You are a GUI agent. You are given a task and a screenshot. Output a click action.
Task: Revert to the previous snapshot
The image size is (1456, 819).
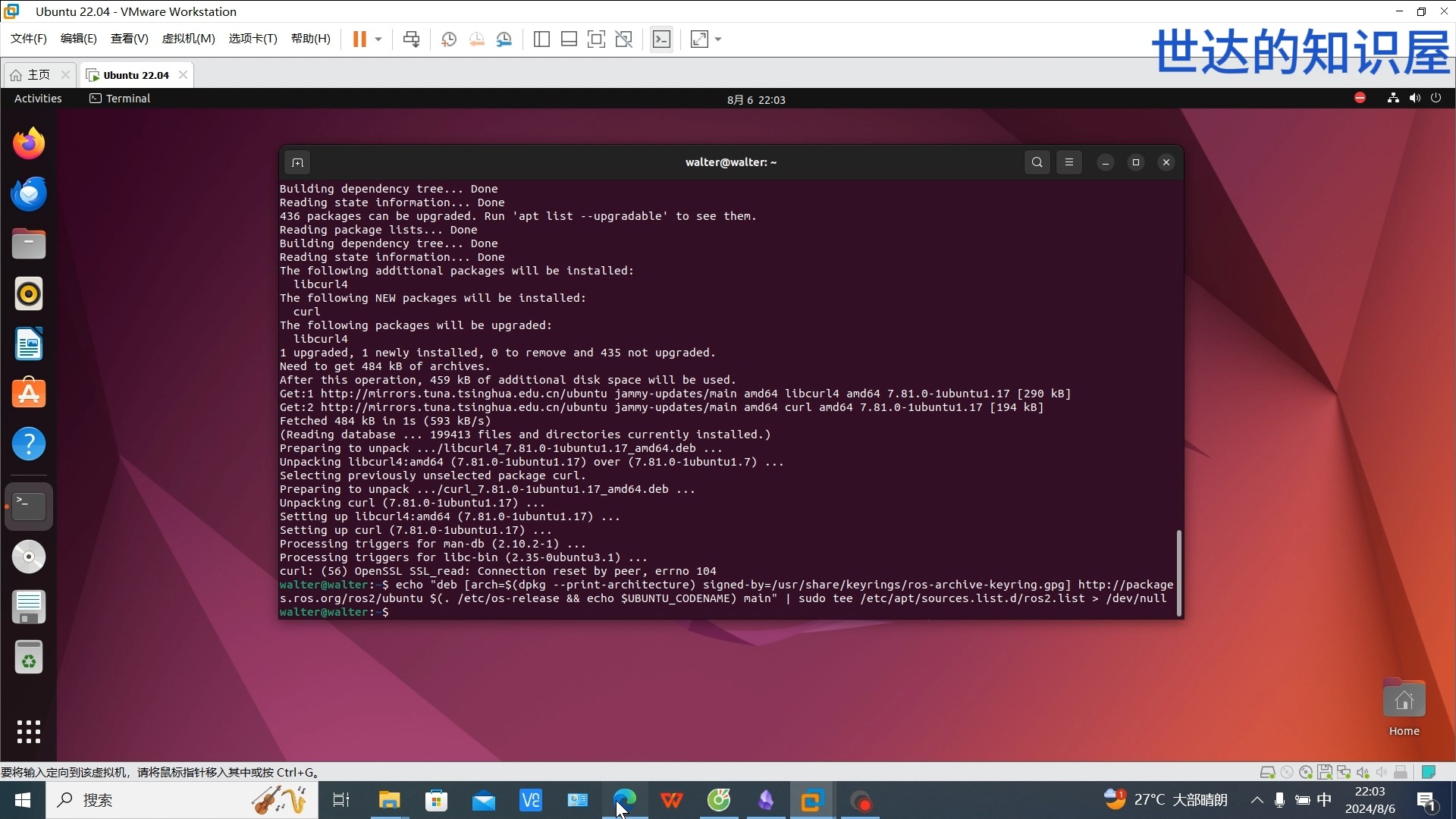click(476, 39)
